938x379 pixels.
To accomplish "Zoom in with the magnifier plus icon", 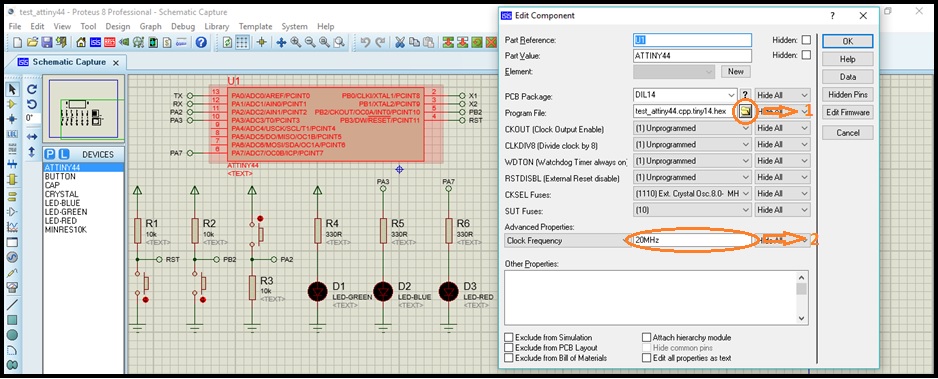I will coord(296,42).
